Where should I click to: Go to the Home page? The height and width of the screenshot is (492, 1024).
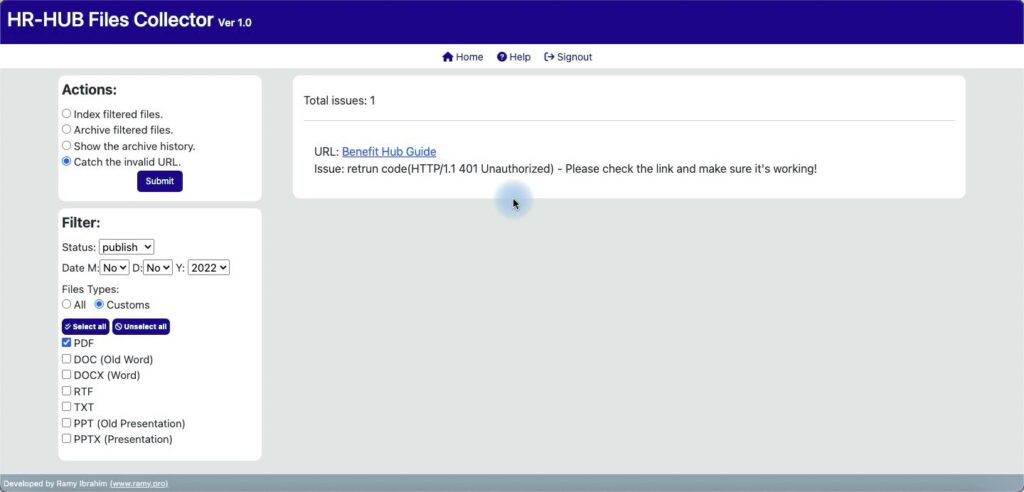462,57
